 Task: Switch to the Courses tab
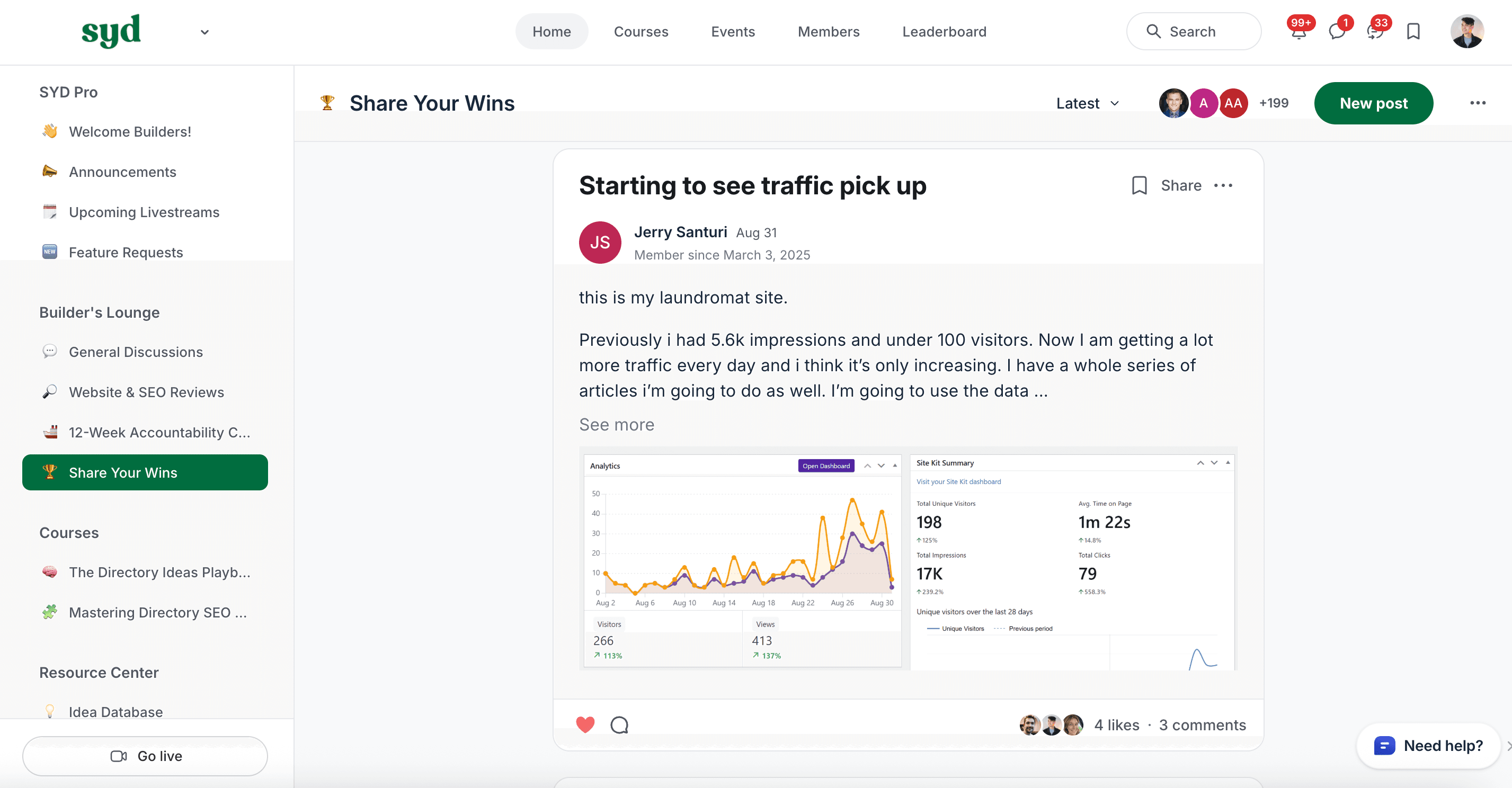[x=641, y=31]
